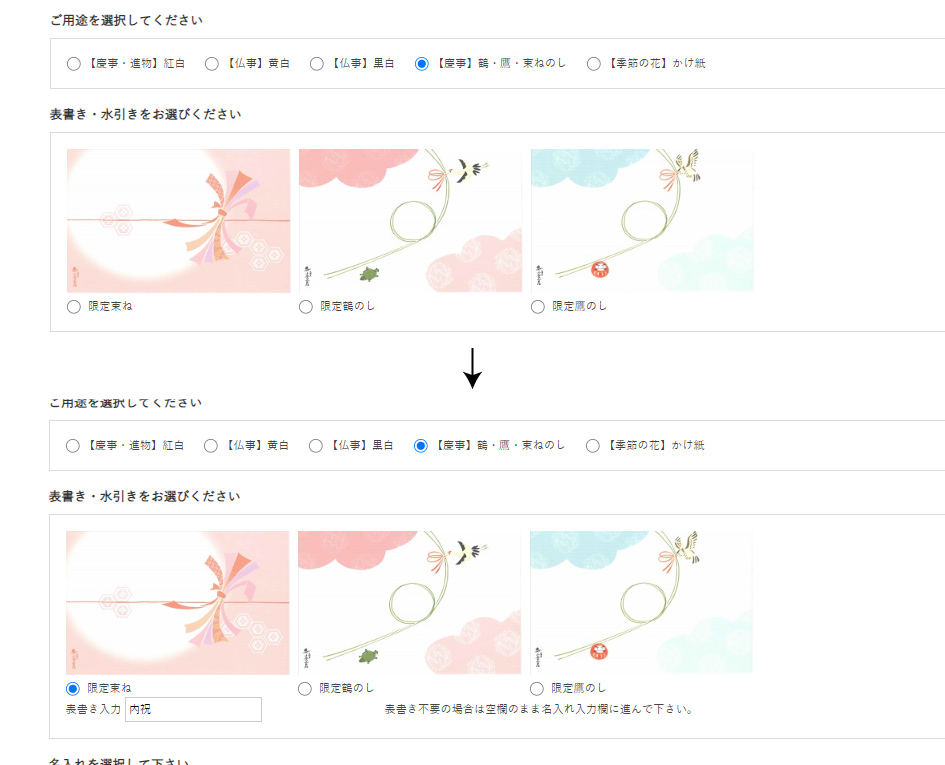Click selected 【慶事】鶴・鷹・束ねのし radio in top section
Image resolution: width=945 pixels, height=765 pixels.
tap(421, 64)
